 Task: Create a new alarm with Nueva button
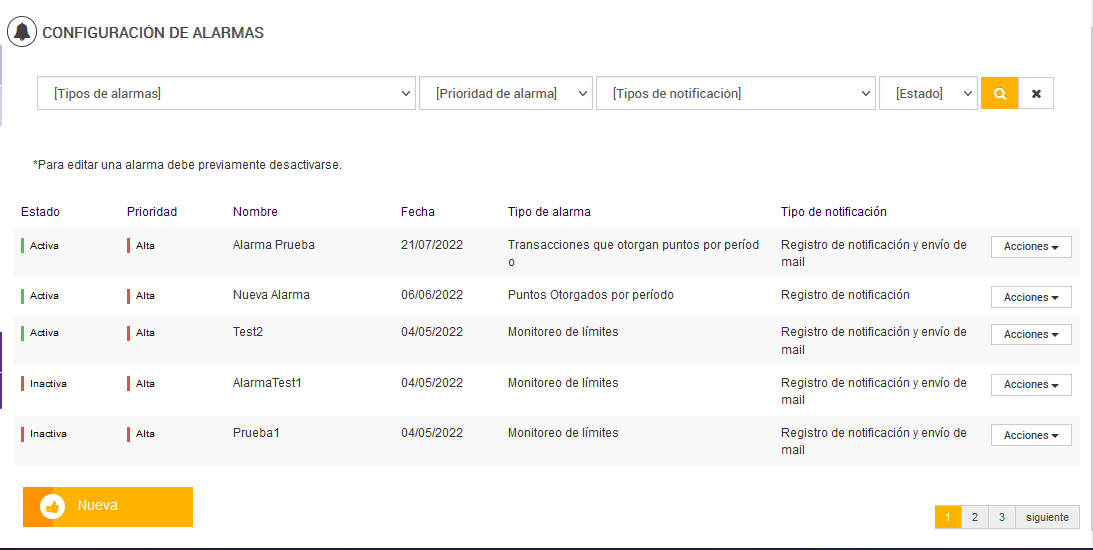(108, 506)
